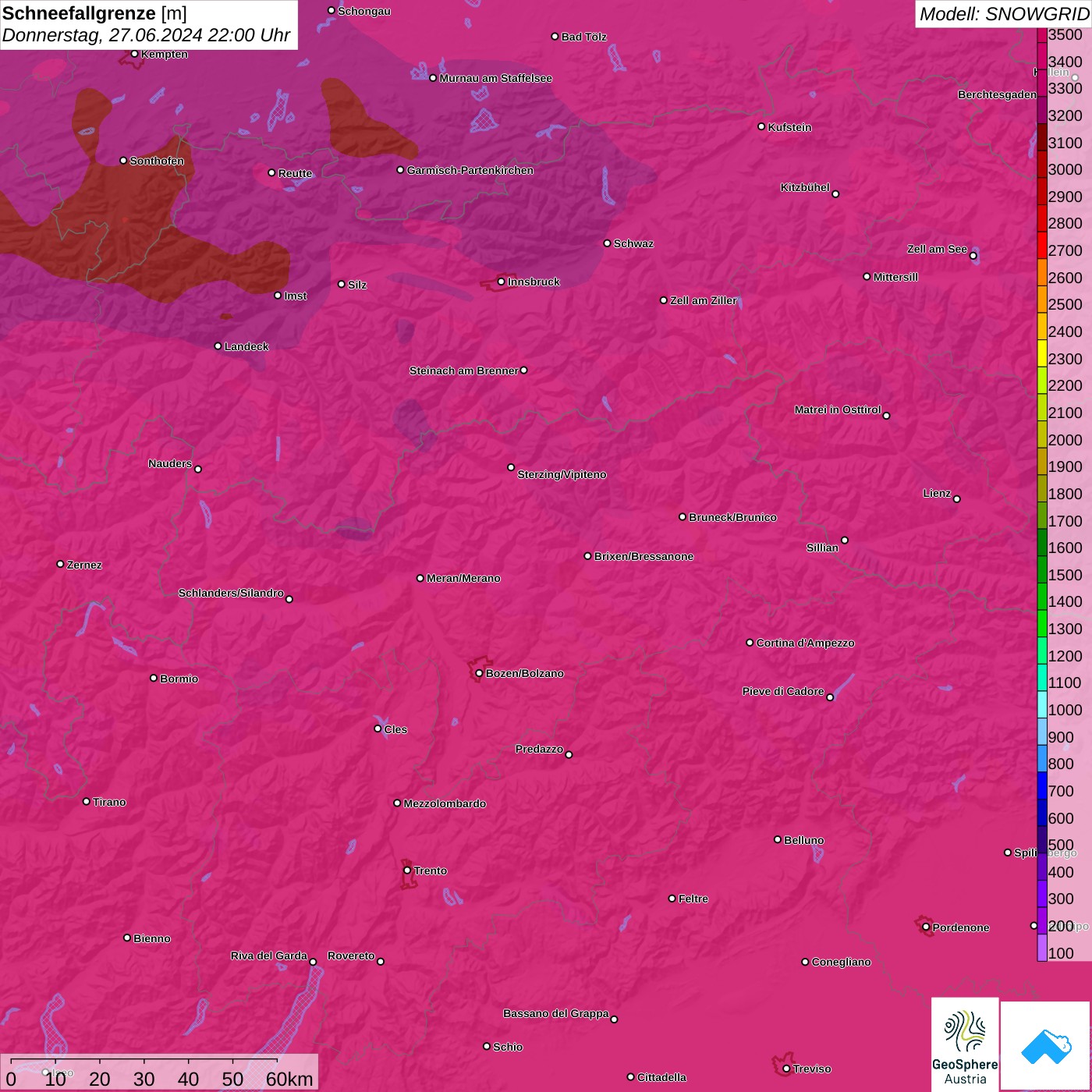Image resolution: width=1092 pixels, height=1092 pixels.
Task: Click the Sillian label
Action: click(x=822, y=548)
